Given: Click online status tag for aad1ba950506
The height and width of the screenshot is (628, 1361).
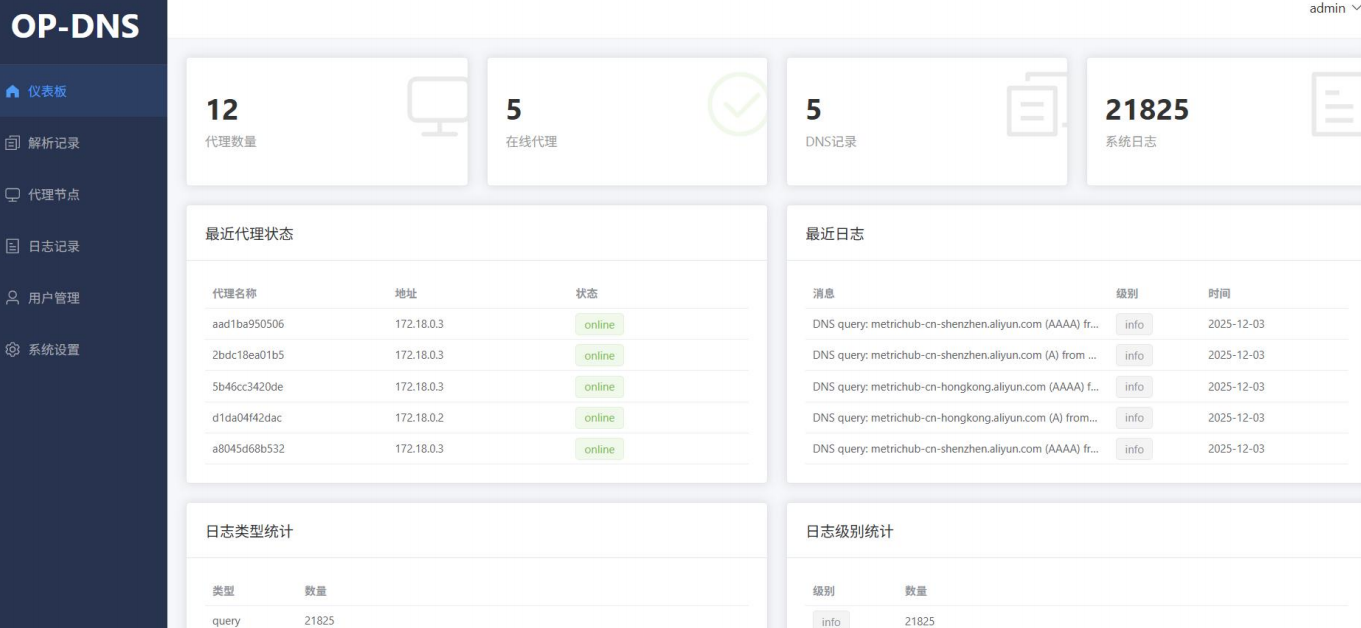Looking at the screenshot, I should click(x=599, y=324).
